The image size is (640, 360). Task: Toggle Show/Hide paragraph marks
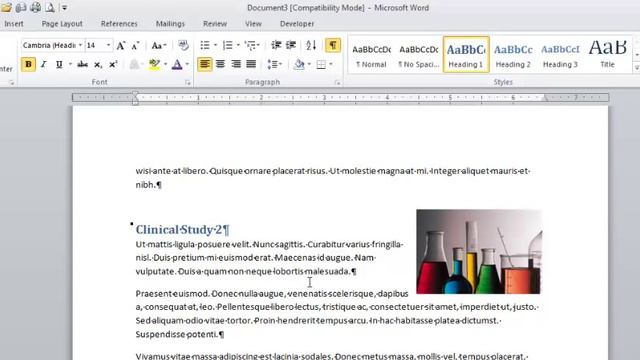coord(333,45)
